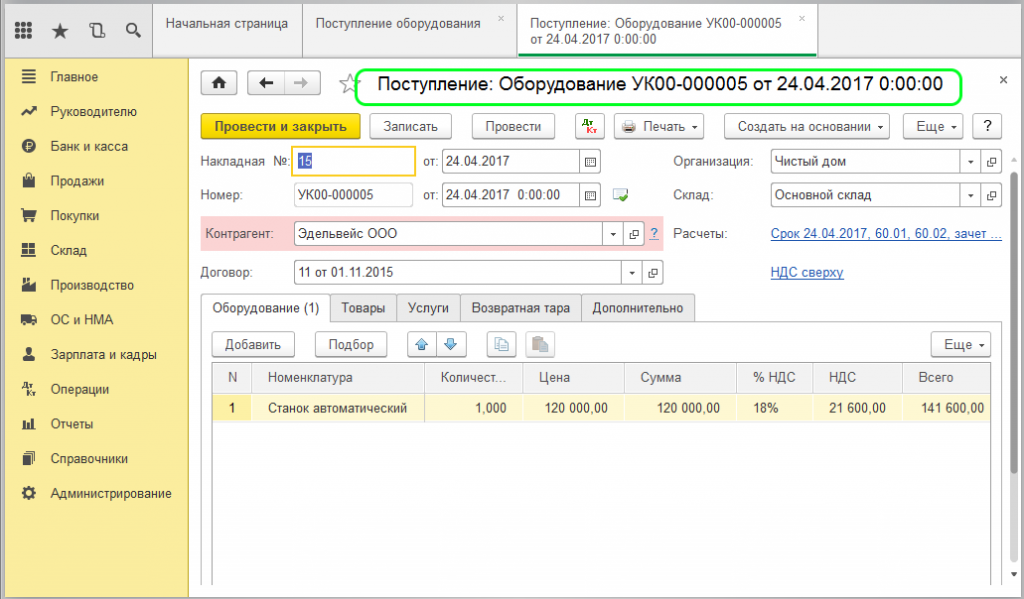Click the printer icon on Печать button
1024x599 pixels.
point(630,126)
